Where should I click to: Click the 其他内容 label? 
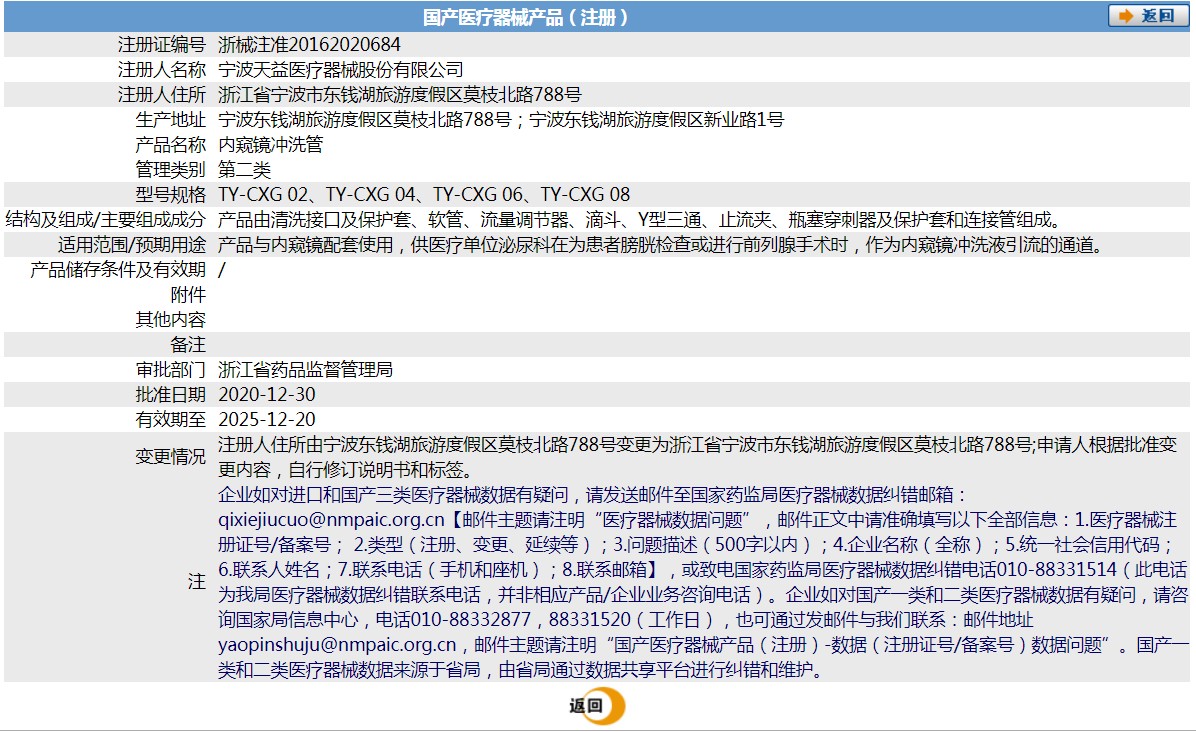tap(170, 319)
